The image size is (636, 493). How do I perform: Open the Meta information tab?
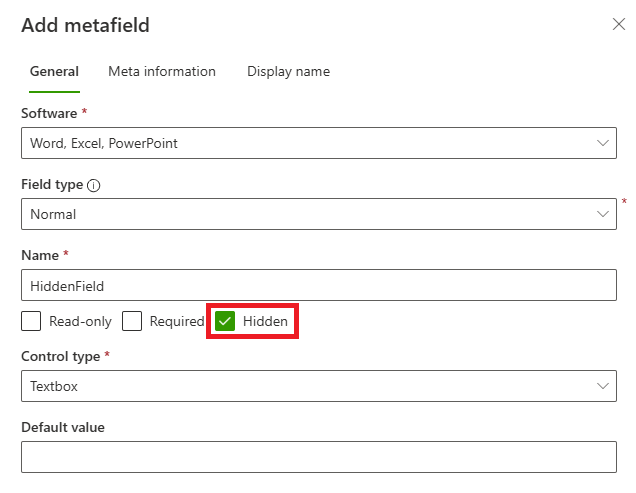(162, 72)
